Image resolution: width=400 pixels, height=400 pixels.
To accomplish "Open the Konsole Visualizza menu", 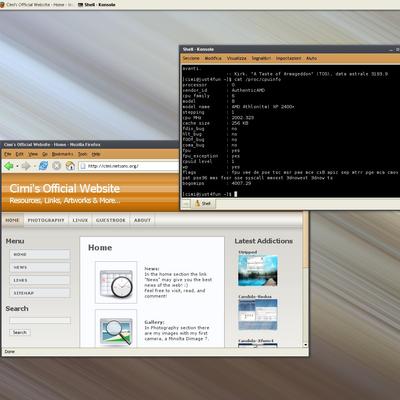I will coord(237,58).
